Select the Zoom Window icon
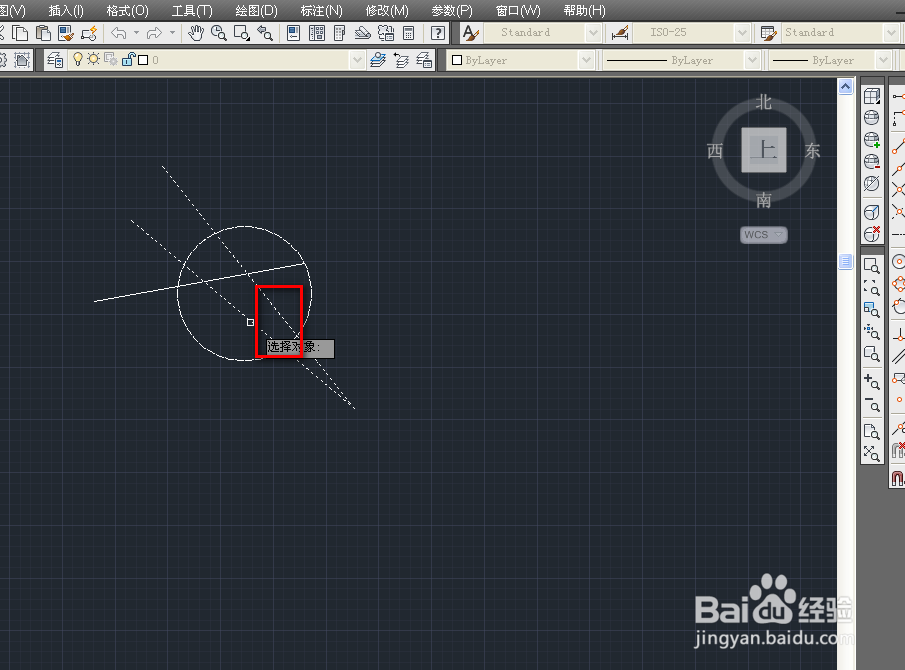This screenshot has width=905, height=670. (242, 33)
